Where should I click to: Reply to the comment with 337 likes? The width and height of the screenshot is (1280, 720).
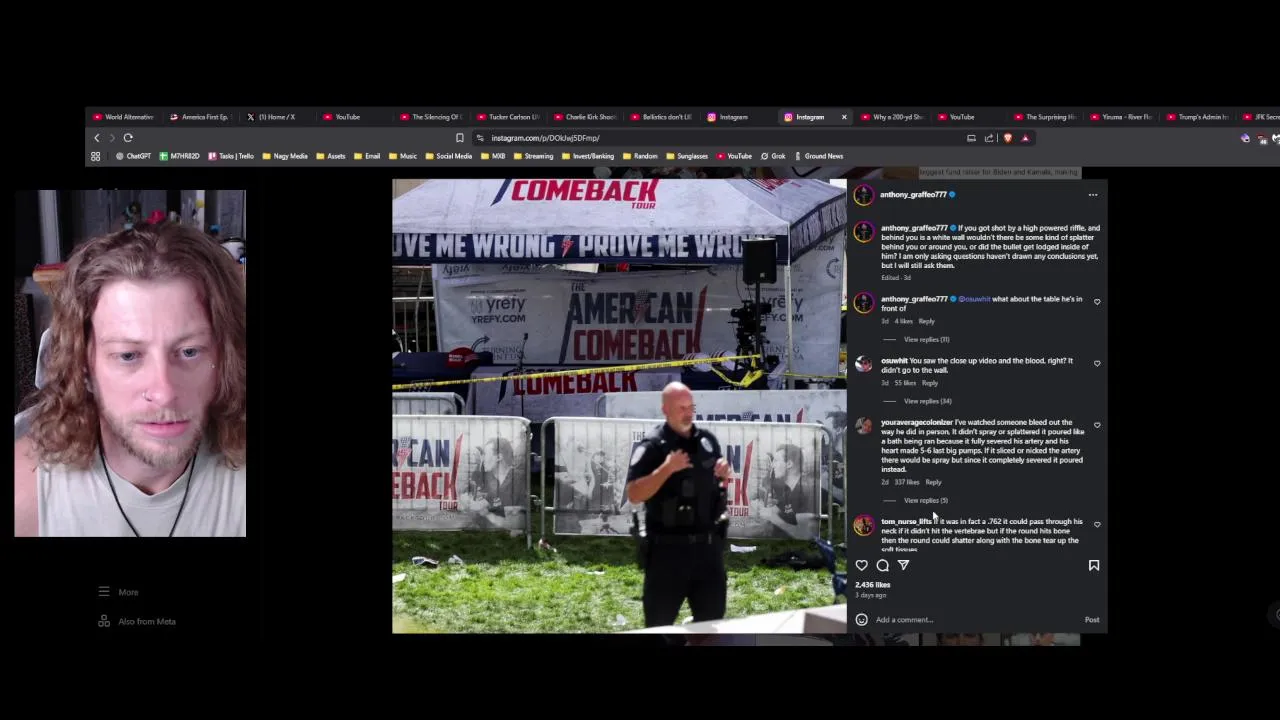(x=933, y=482)
